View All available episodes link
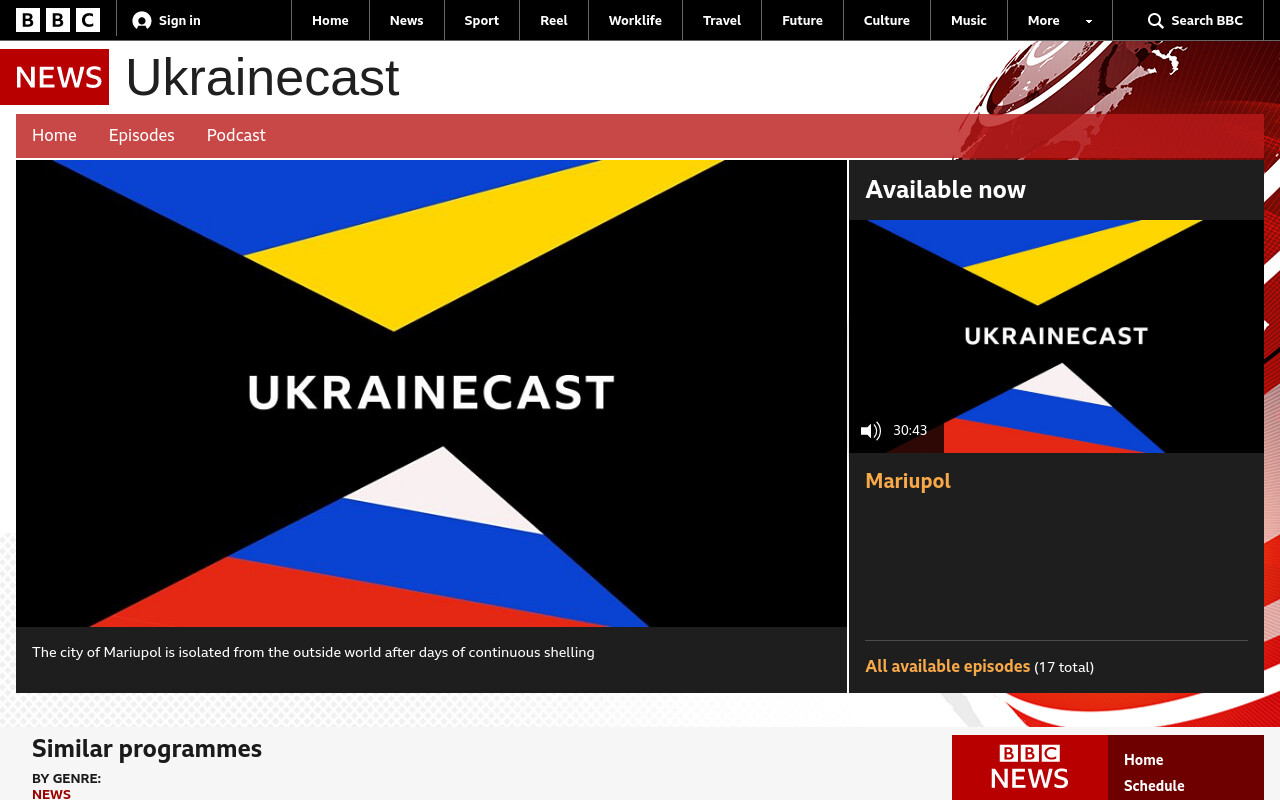This screenshot has width=1280, height=800. pos(947,666)
